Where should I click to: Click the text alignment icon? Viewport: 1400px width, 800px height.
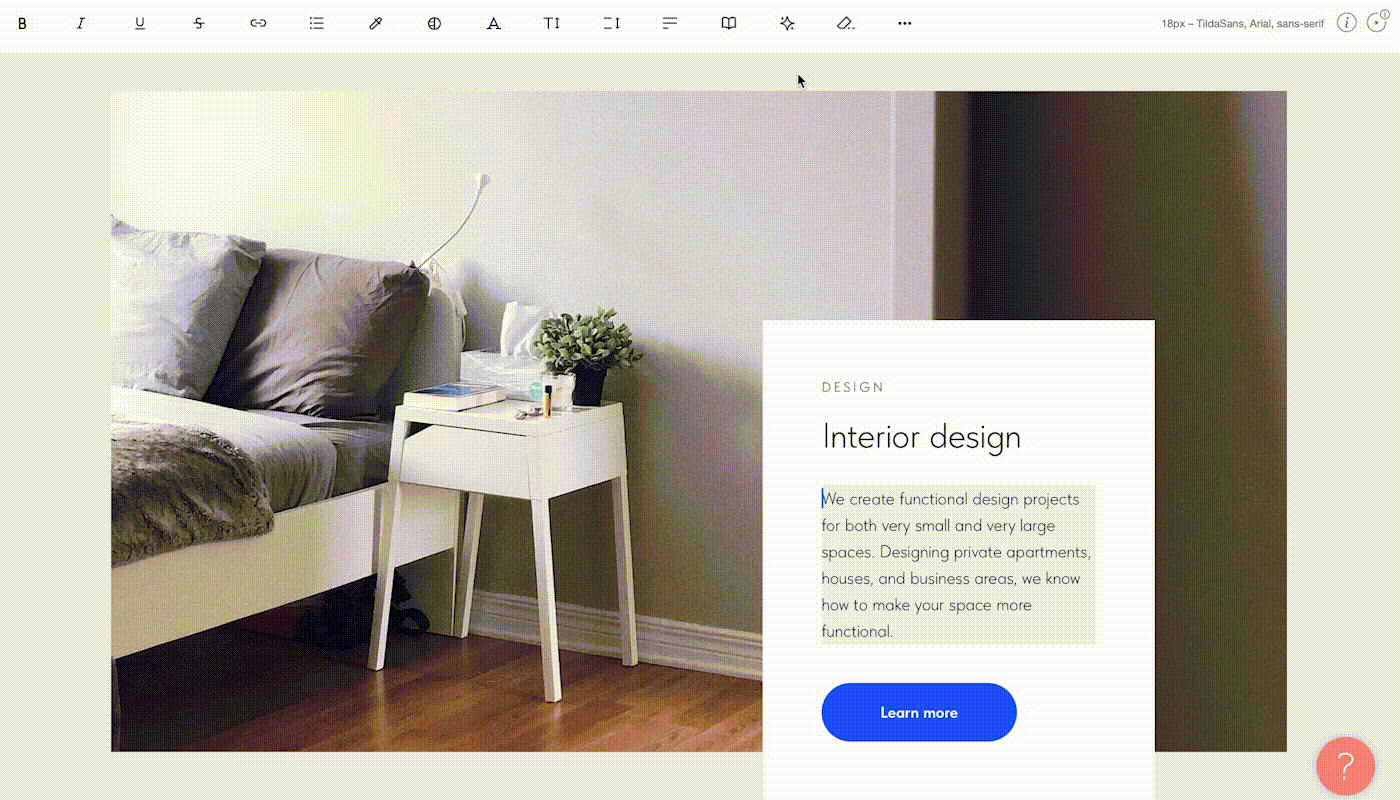(670, 23)
